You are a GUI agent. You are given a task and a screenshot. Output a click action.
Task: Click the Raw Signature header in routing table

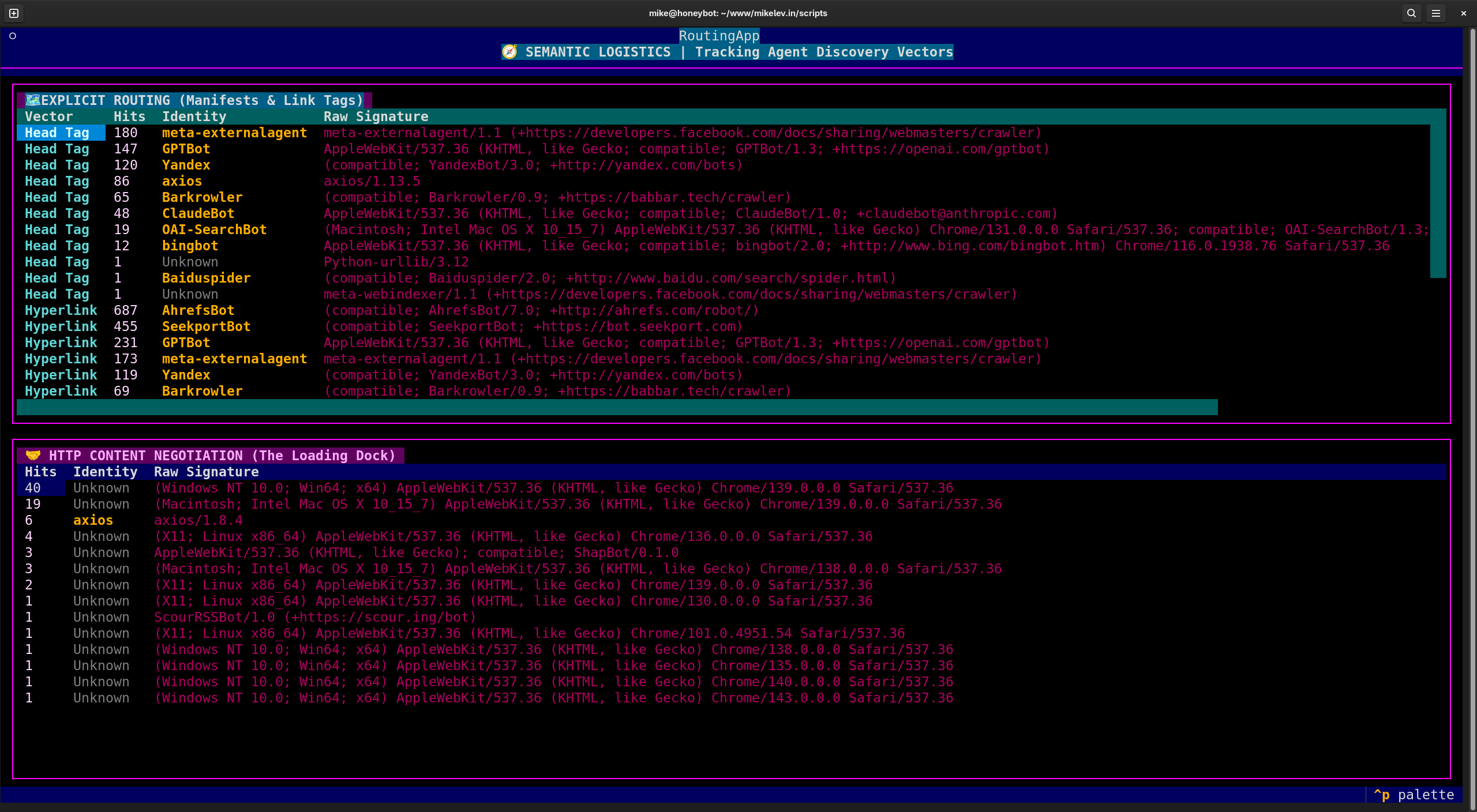pyautogui.click(x=376, y=116)
